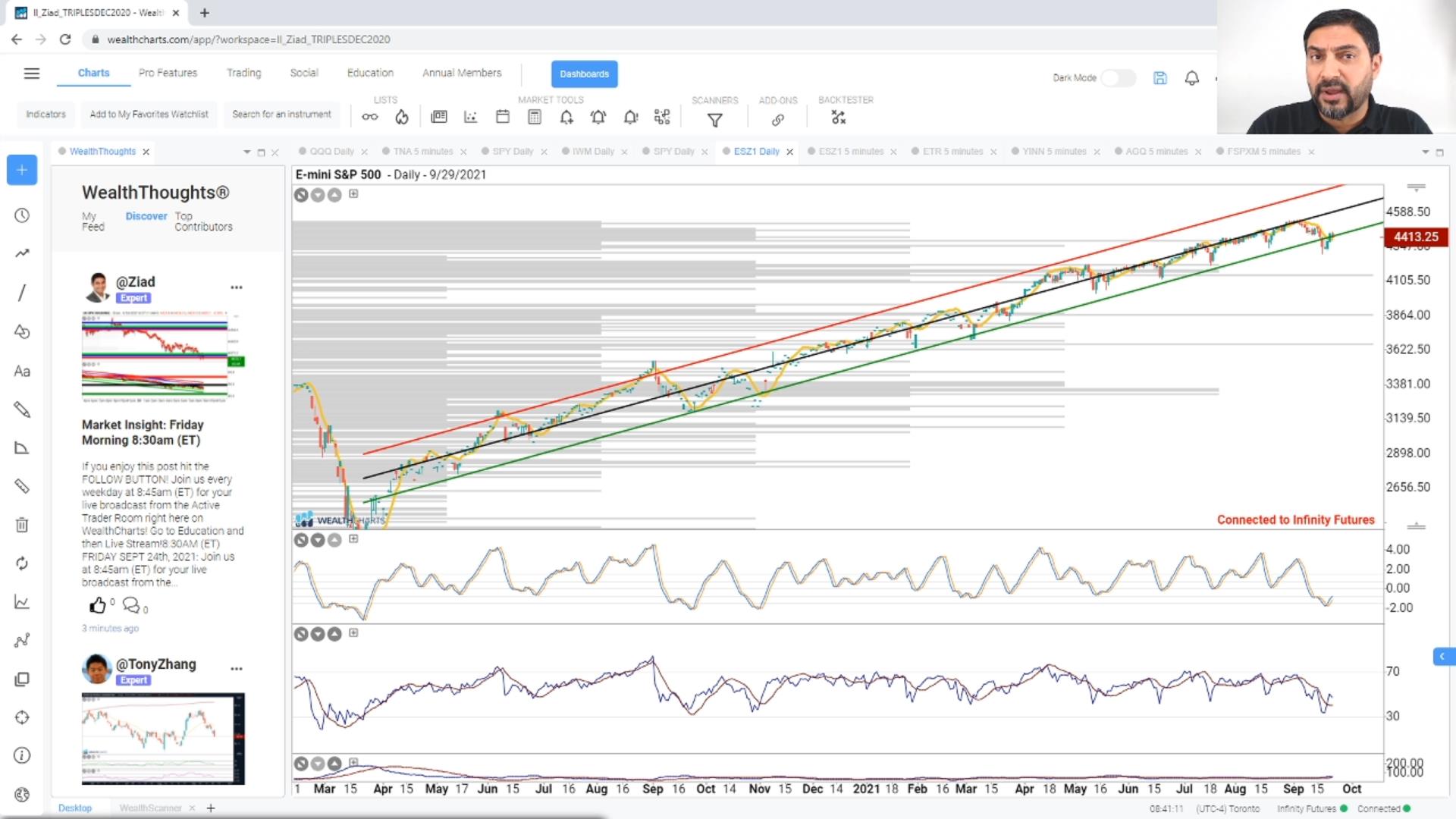Open the add-ons link icon
The width and height of the screenshot is (1456, 819).
click(x=778, y=120)
